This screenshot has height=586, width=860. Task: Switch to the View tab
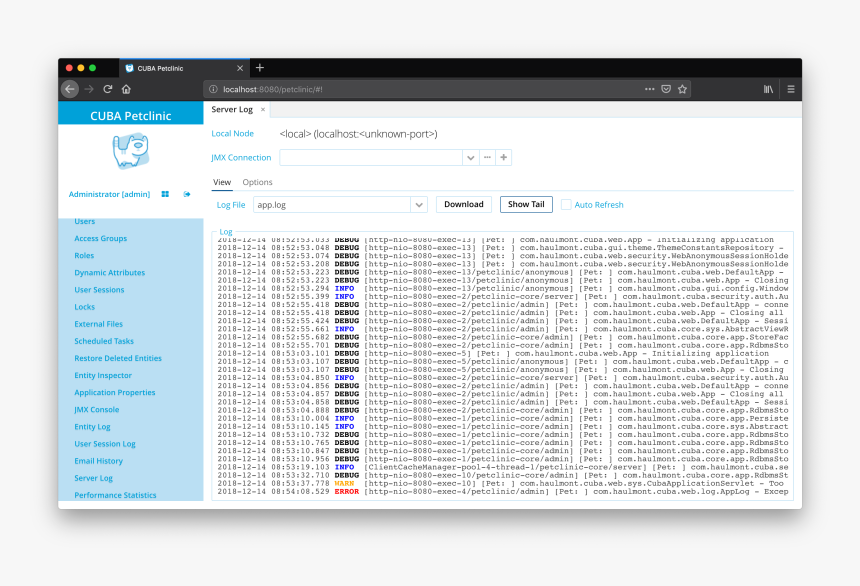click(x=222, y=182)
